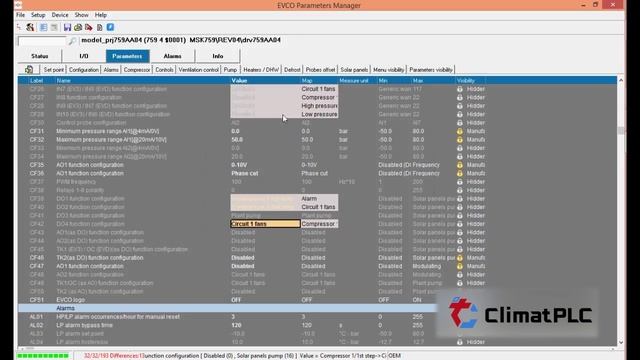Viewport: 640px width, 360px height.
Task: Open the Setup menu
Action: (38, 15)
